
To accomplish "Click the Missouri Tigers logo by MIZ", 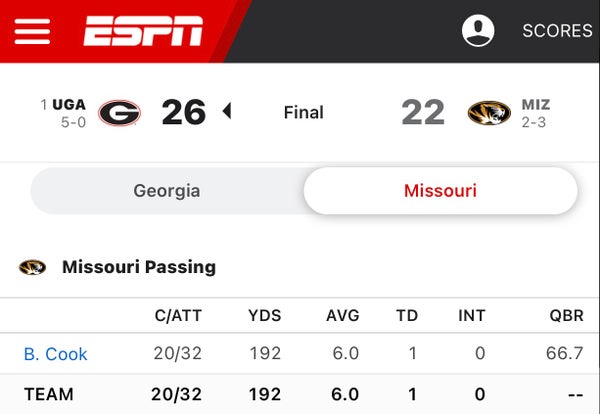I will click(489, 113).
